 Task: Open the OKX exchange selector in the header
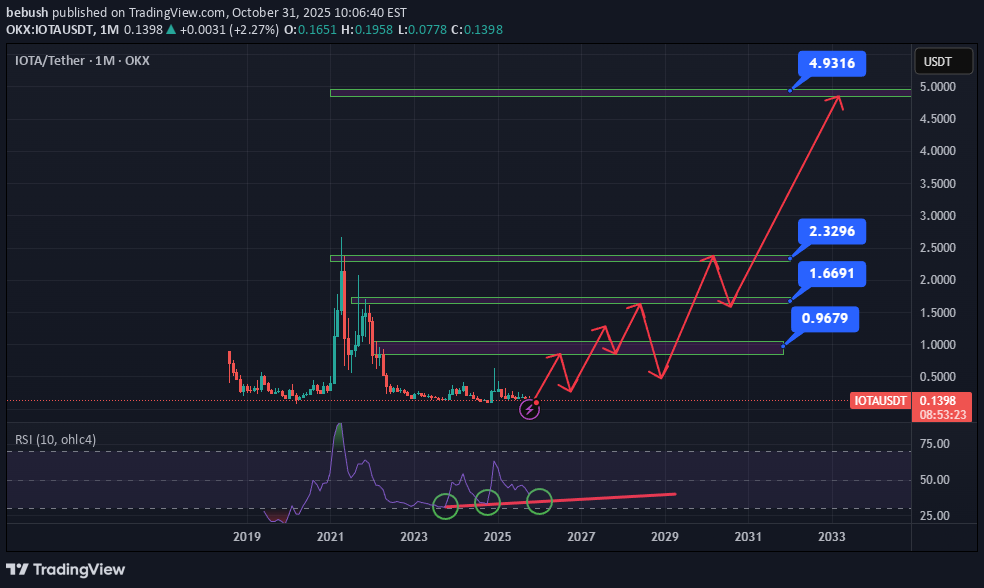pos(137,60)
